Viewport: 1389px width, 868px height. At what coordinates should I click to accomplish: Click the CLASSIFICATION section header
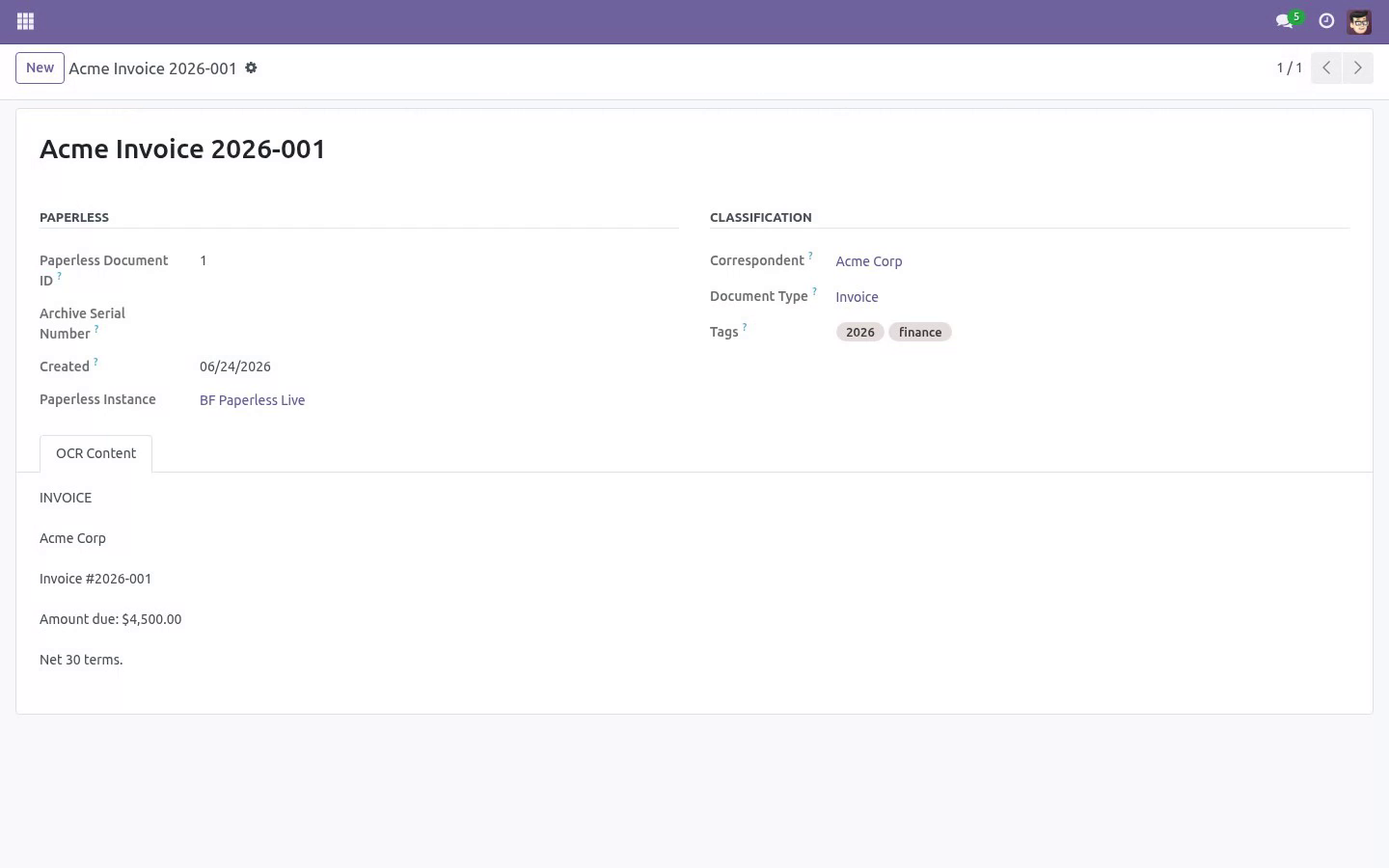(761, 217)
